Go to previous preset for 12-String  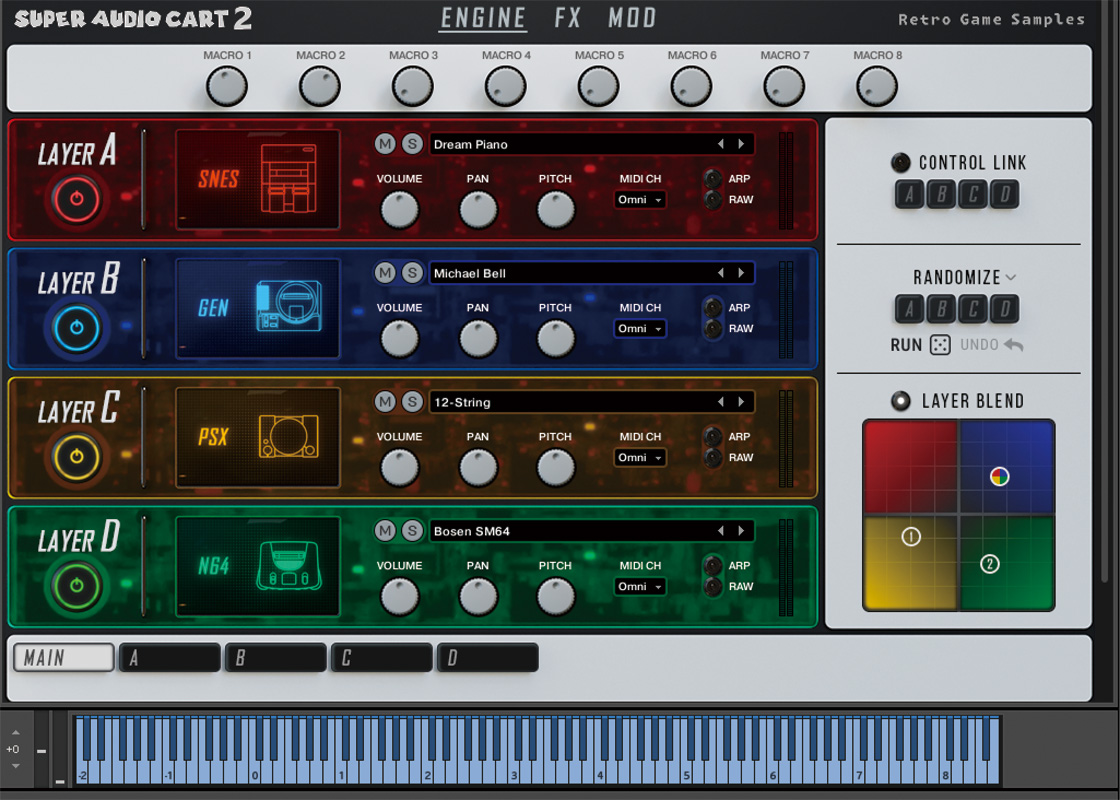[x=721, y=402]
